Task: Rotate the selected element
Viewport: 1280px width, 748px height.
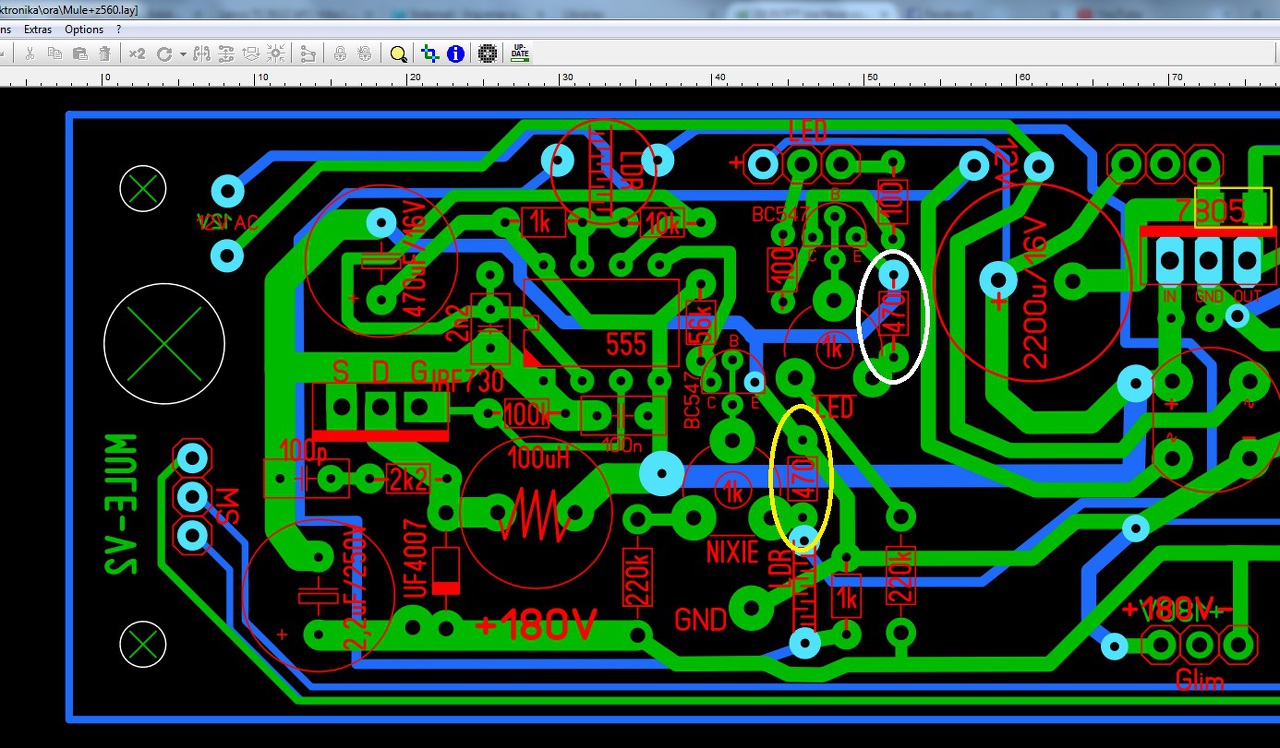Action: point(164,53)
